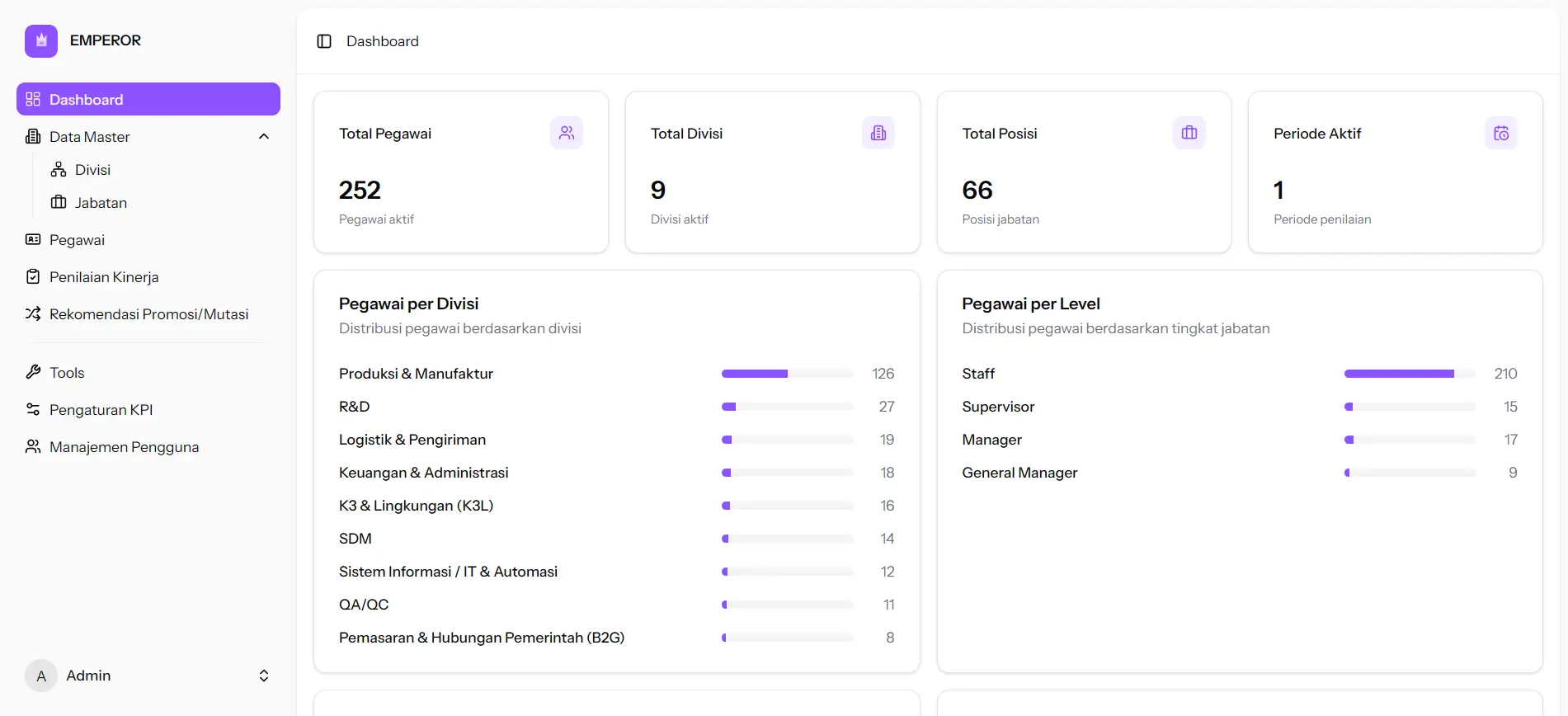Click the Tools wrench icon

pyautogui.click(x=33, y=372)
